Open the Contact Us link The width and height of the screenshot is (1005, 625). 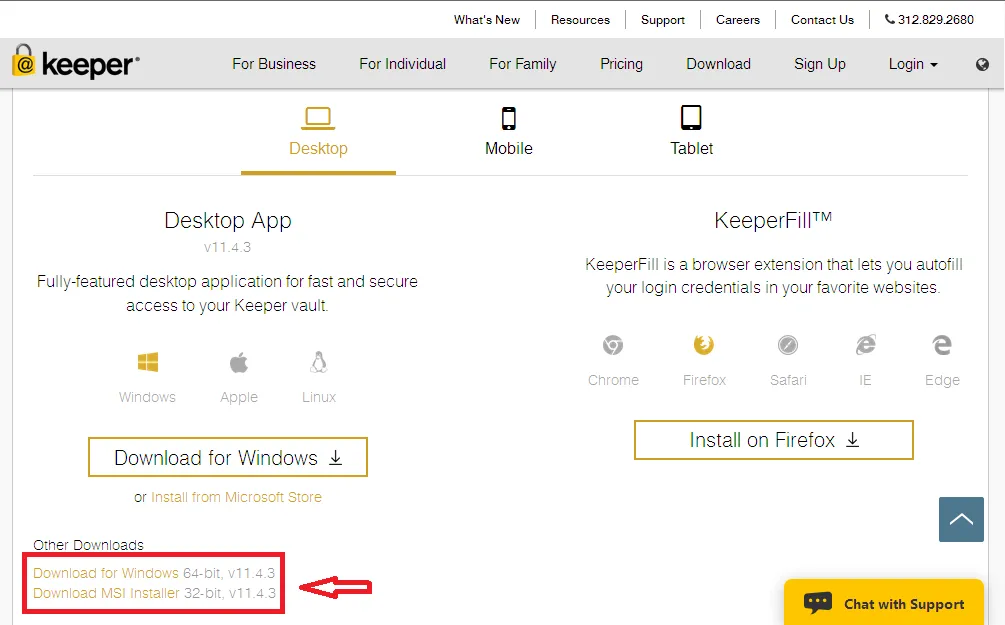click(x=822, y=20)
